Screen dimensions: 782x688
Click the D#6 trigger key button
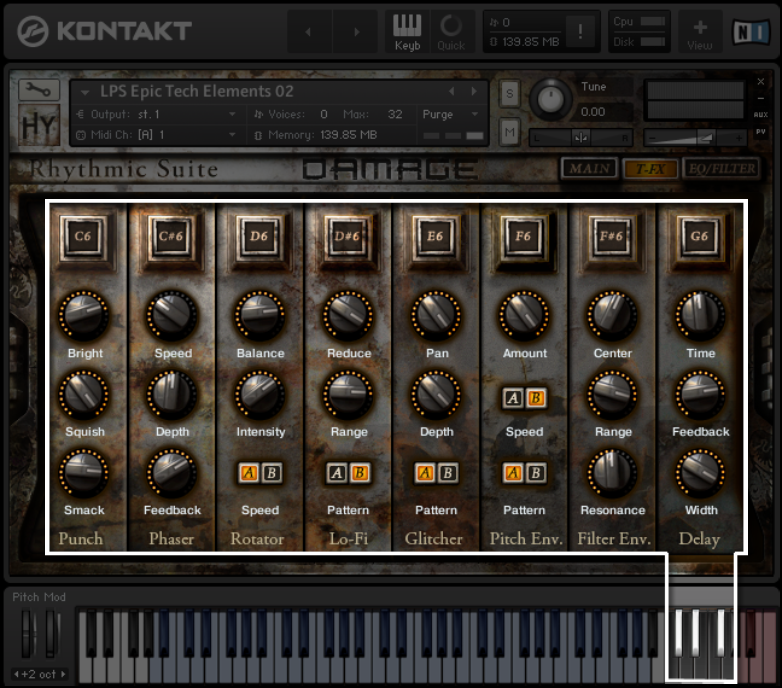347,237
